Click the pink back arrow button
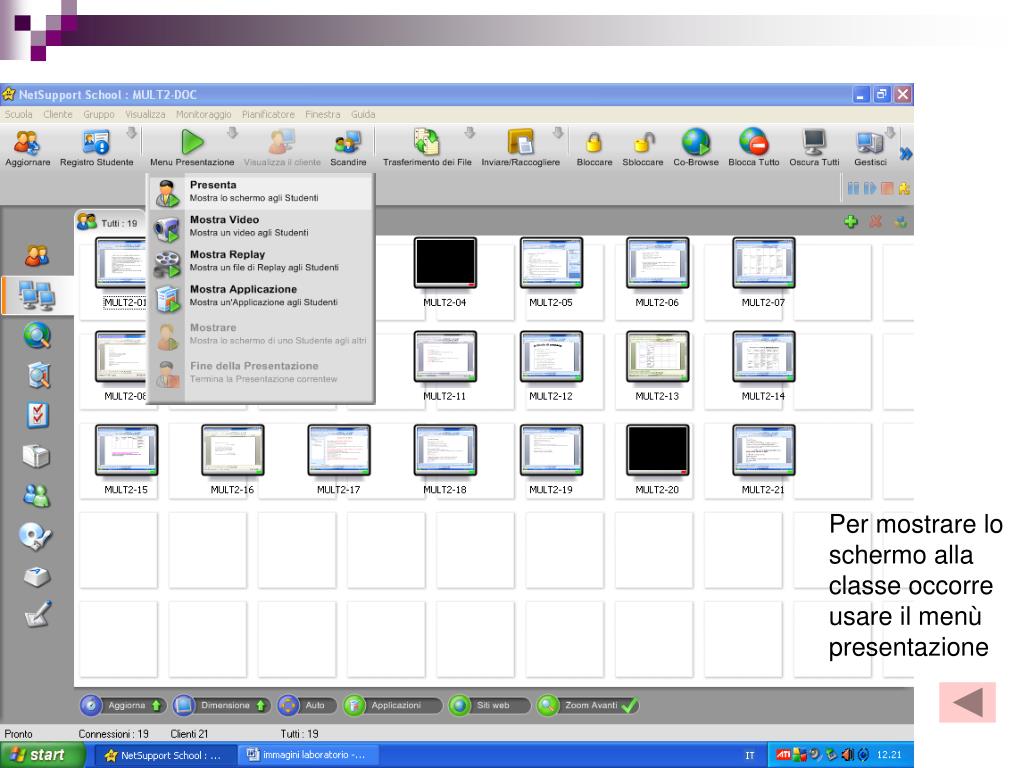The image size is (1024, 768). point(967,702)
